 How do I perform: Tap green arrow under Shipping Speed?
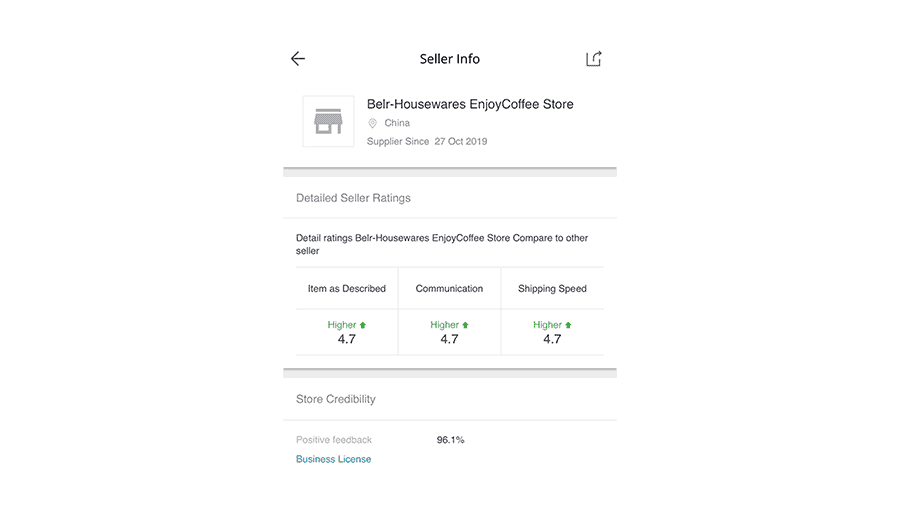tap(568, 325)
